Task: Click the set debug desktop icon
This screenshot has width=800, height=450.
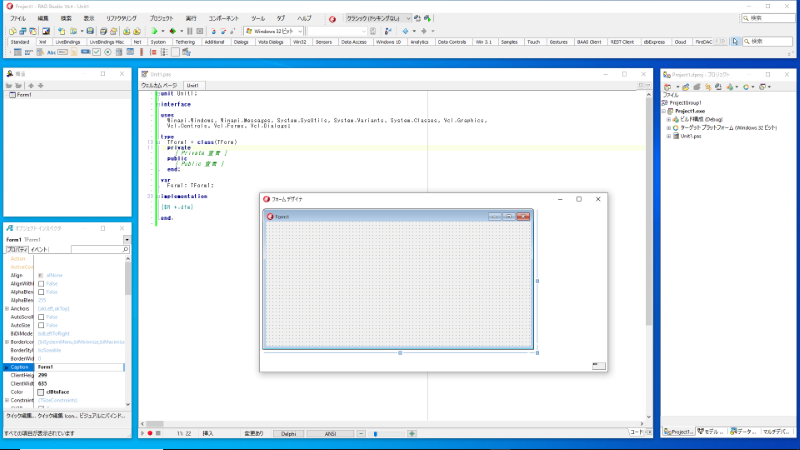Action: tap(428, 18)
